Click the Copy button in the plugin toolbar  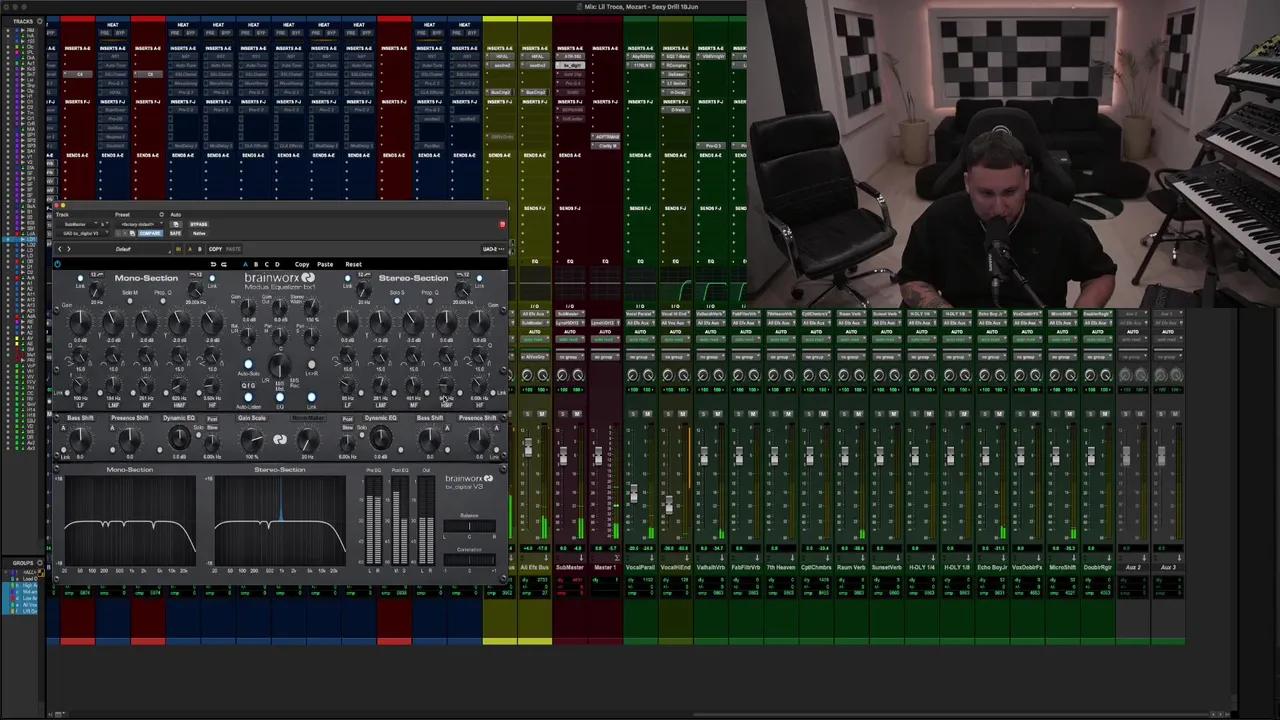tap(302, 263)
